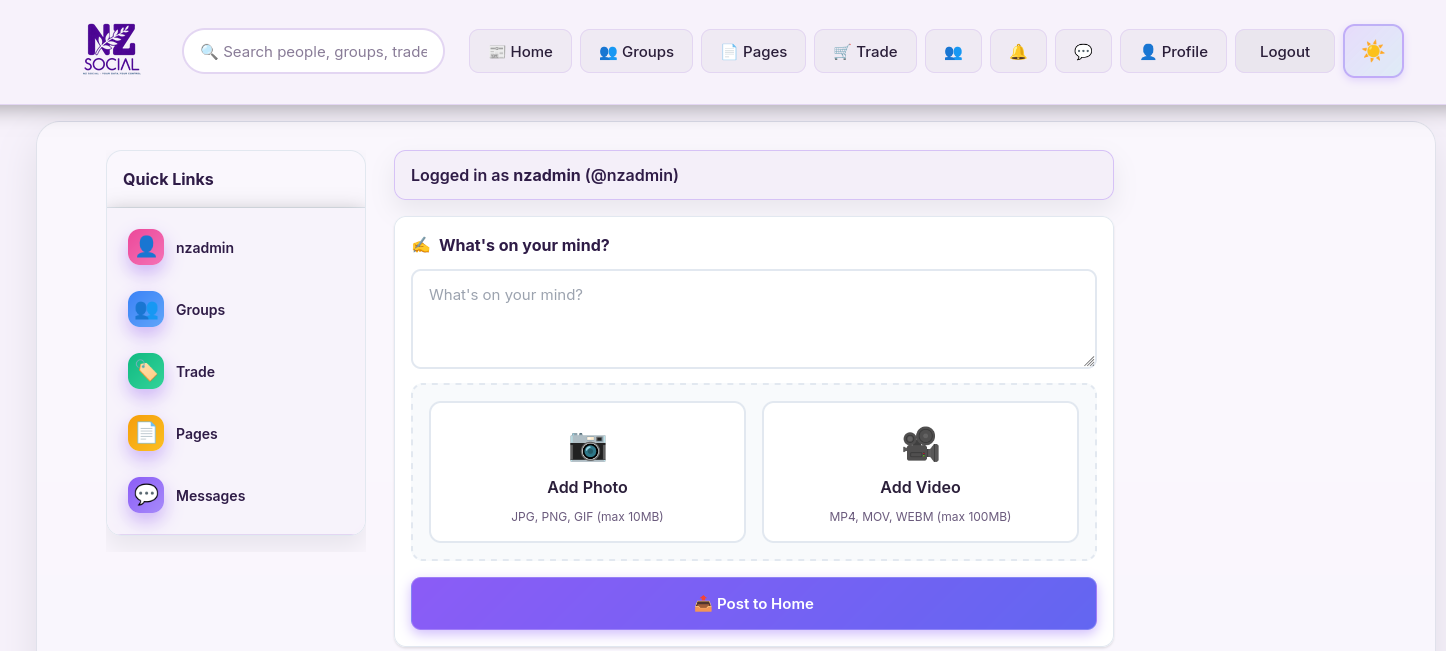Click the nzadmin avatar icon in Quick Links
Viewport: 1446px width, 651px height.
[146, 247]
